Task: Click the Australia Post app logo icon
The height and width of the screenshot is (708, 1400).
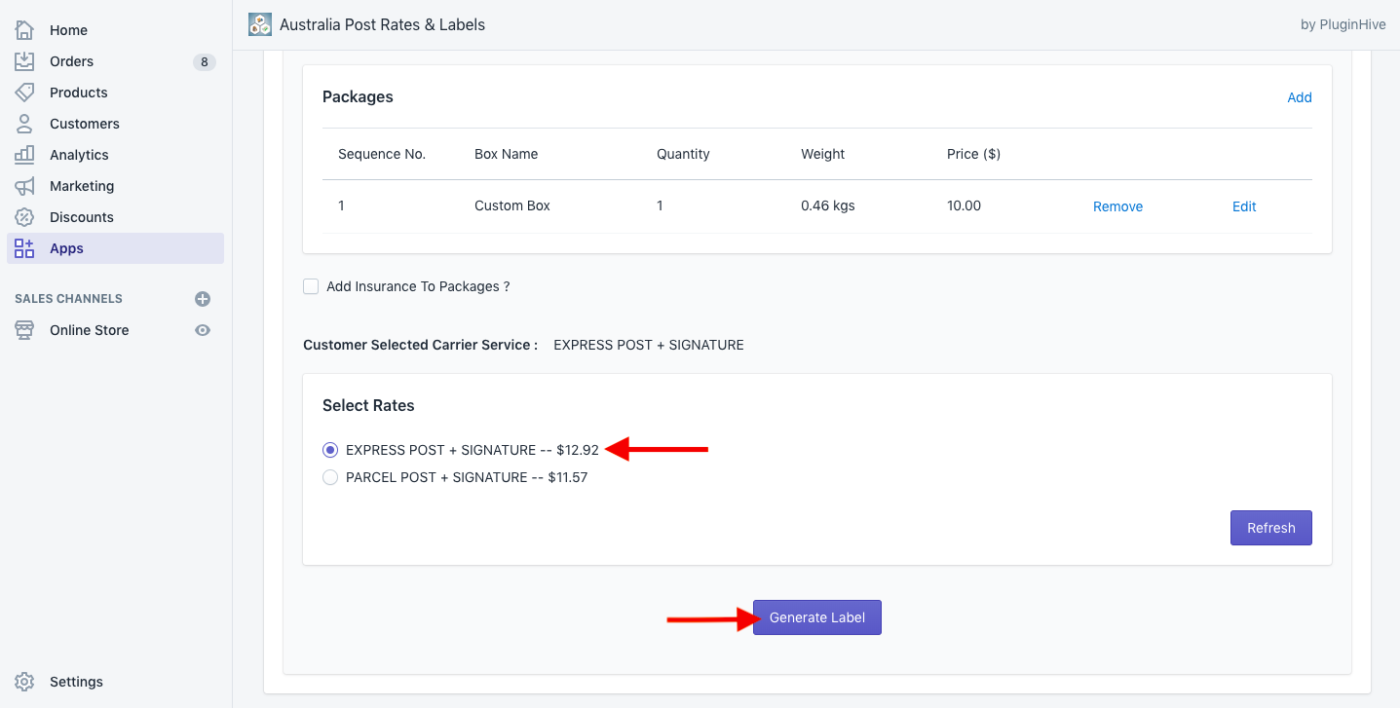Action: point(260,24)
